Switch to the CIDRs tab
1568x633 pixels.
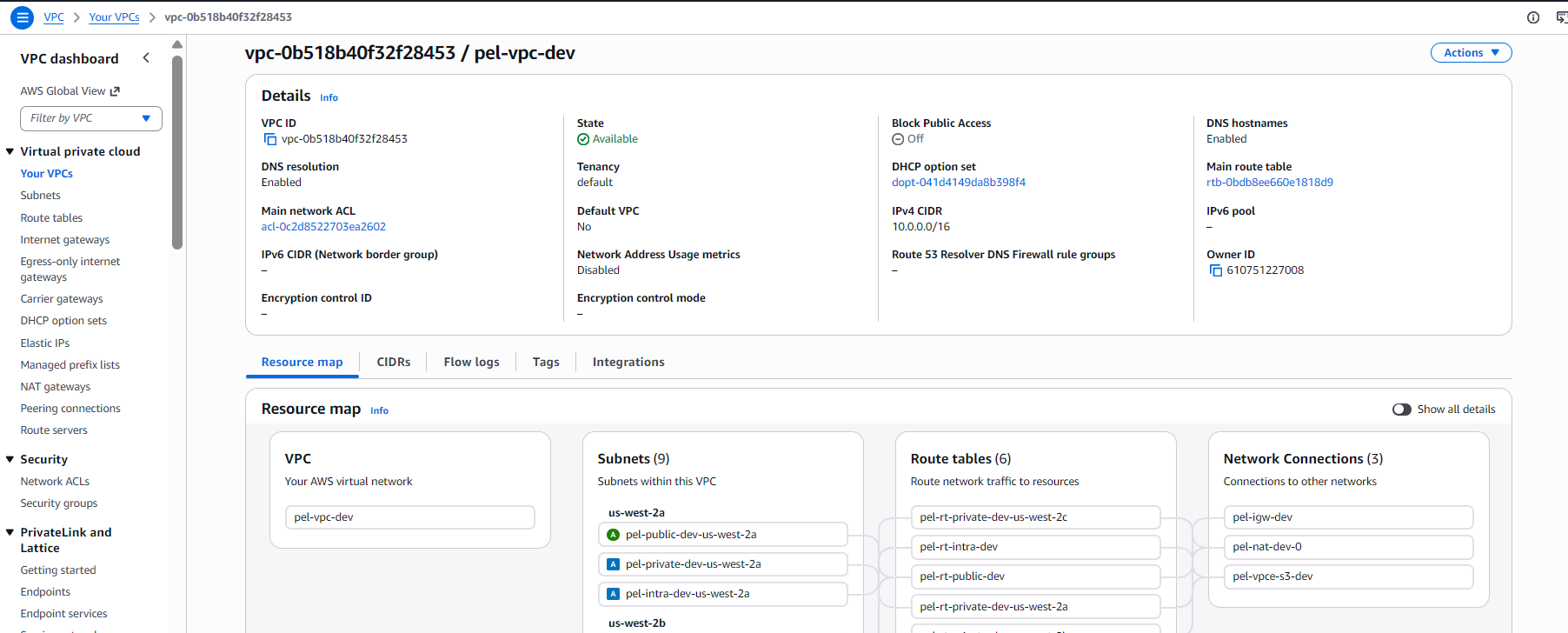tap(394, 362)
